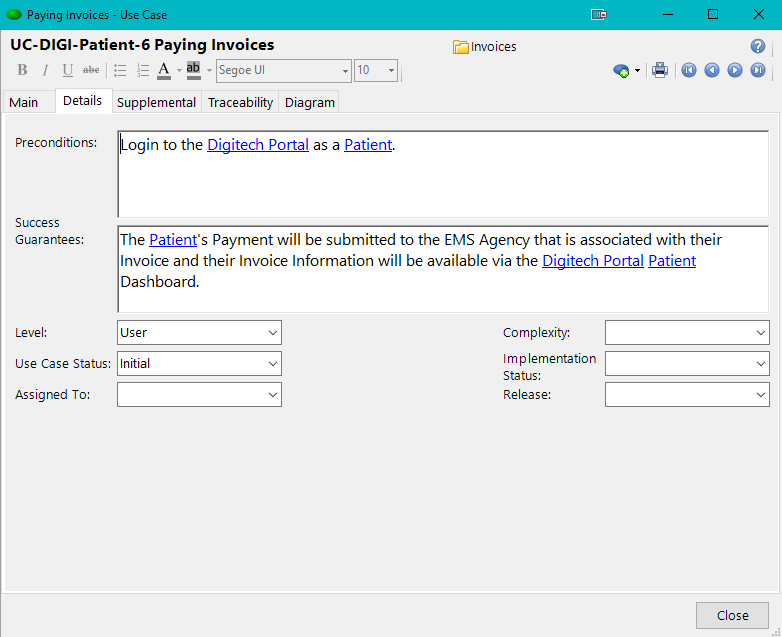
Task: Toggle underline formatting
Action: (x=67, y=70)
